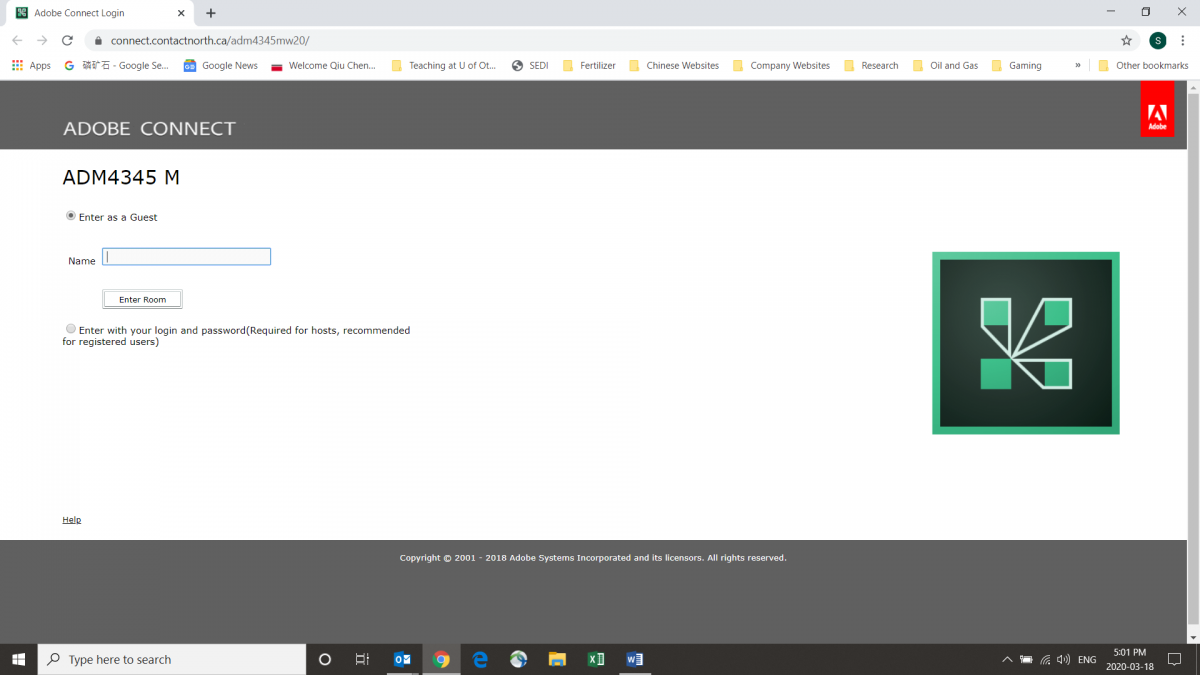Open the Wi-Fi network tray icon
Viewport: 1200px width, 675px height.
(1045, 659)
